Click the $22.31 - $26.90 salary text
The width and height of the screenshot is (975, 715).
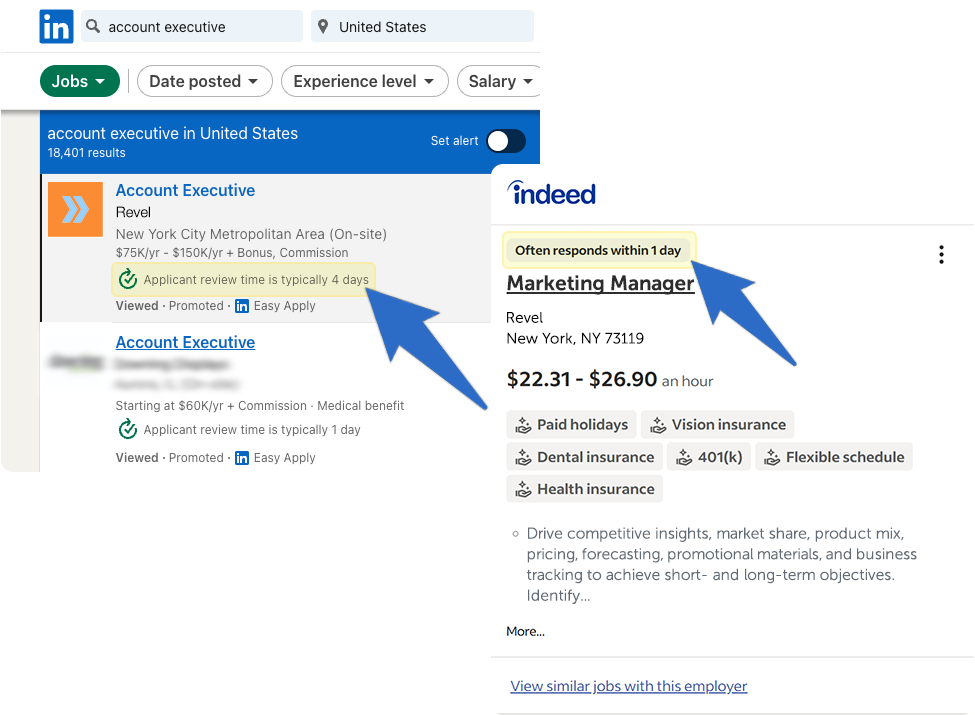(x=582, y=379)
